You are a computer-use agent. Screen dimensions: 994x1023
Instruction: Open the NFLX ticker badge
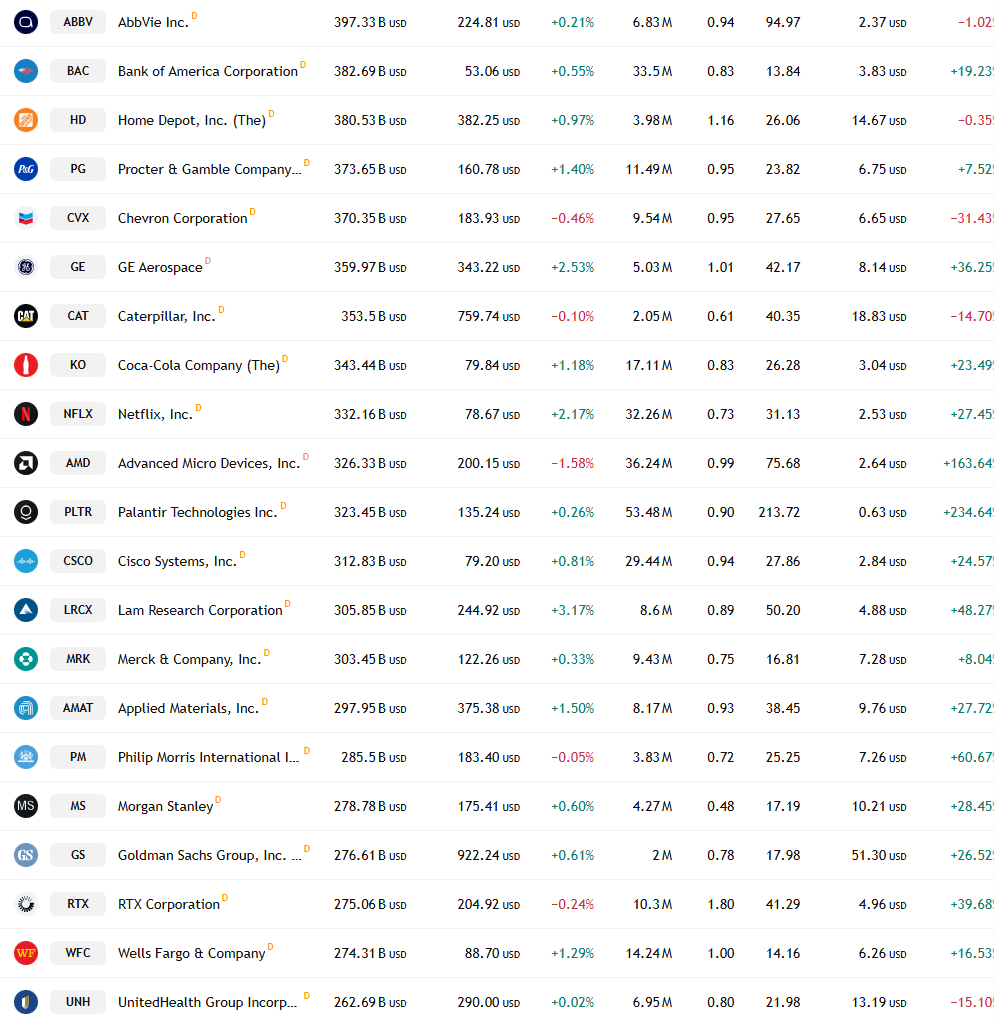[x=78, y=414]
